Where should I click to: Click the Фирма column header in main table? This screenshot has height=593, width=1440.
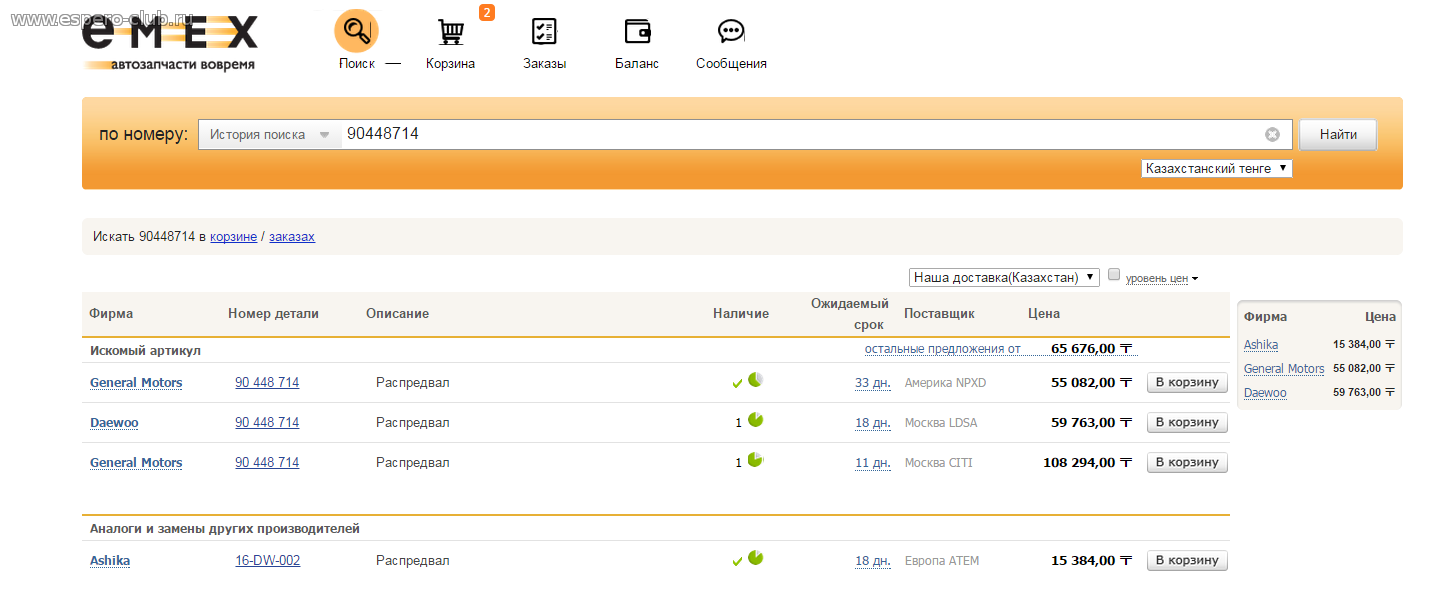[111, 314]
